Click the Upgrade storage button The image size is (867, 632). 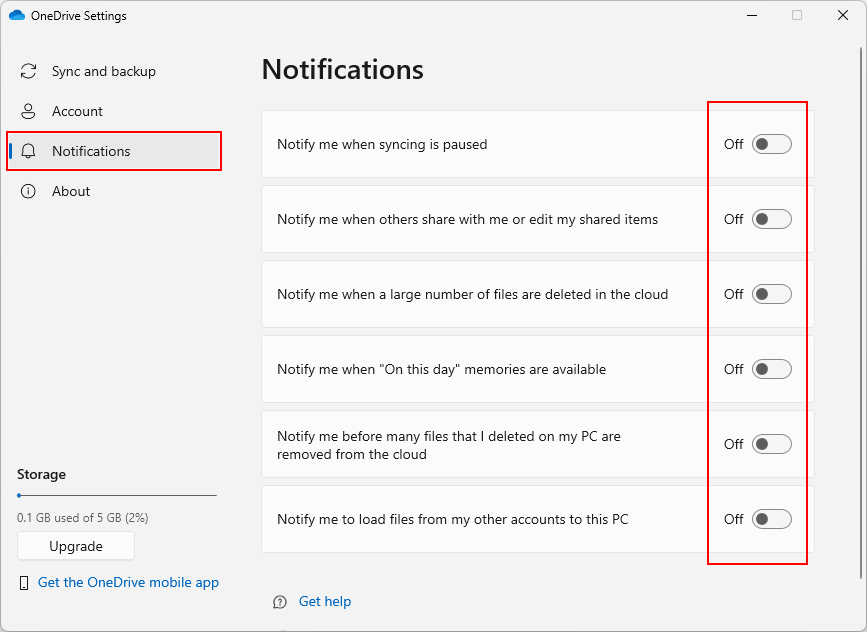pos(76,546)
